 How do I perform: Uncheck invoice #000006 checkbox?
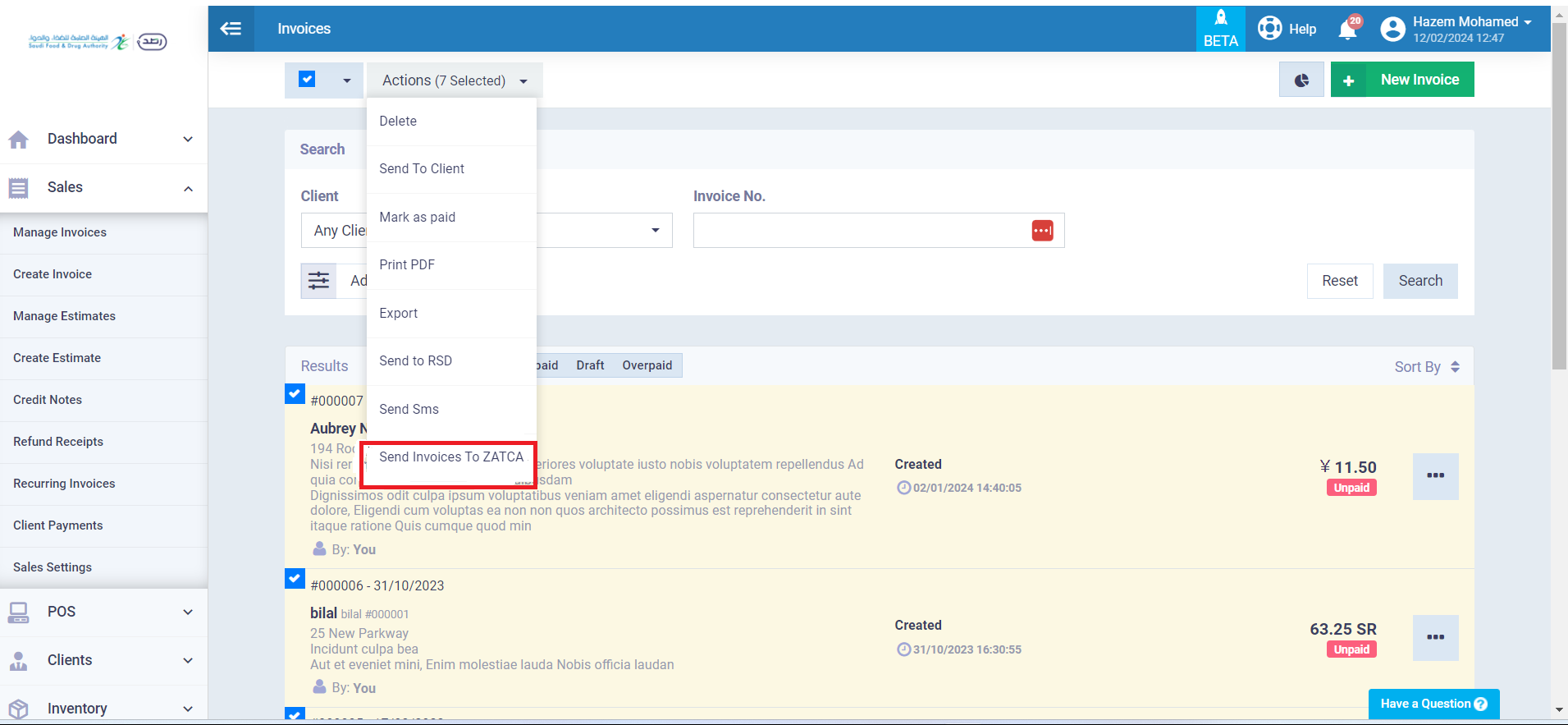(295, 579)
